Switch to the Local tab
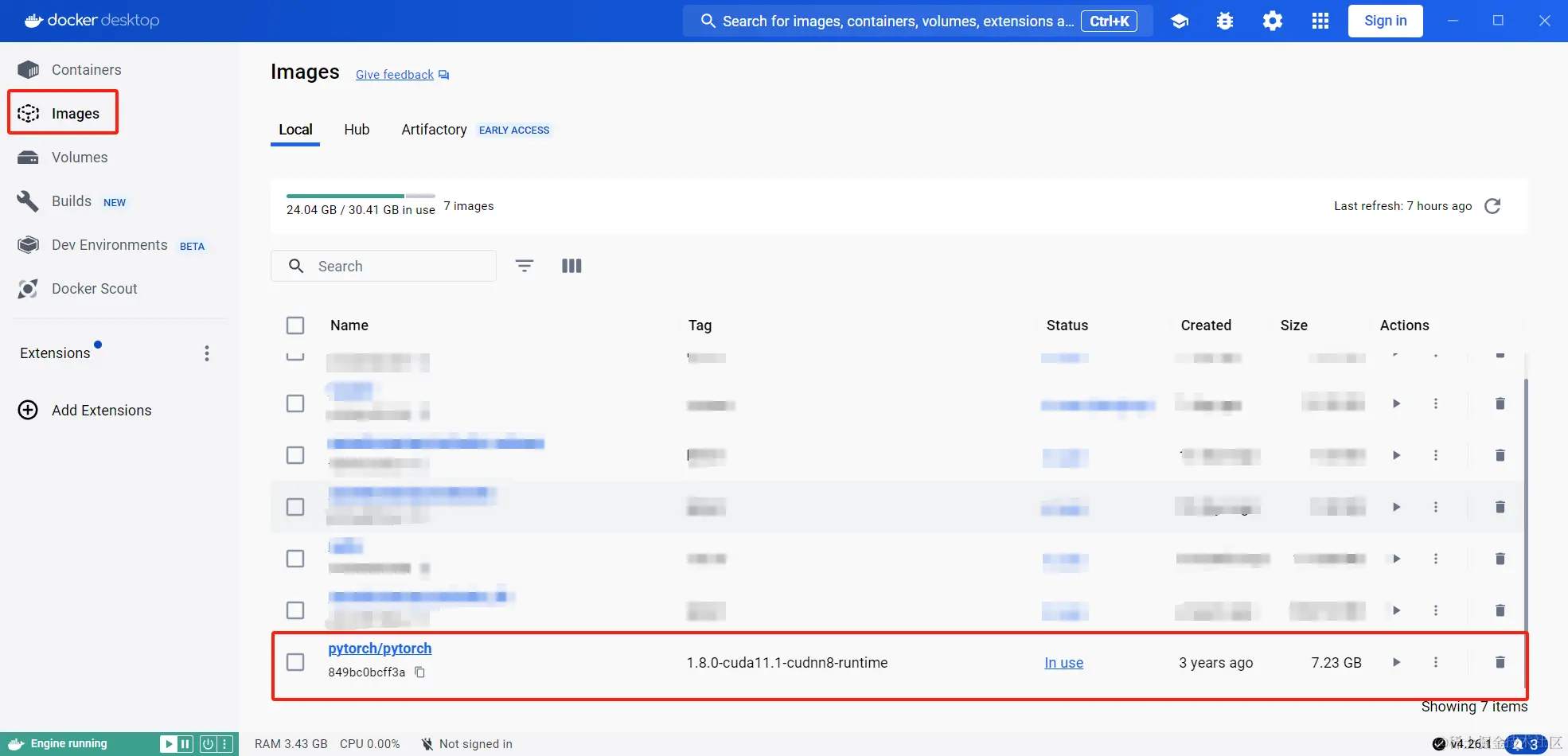 [295, 130]
